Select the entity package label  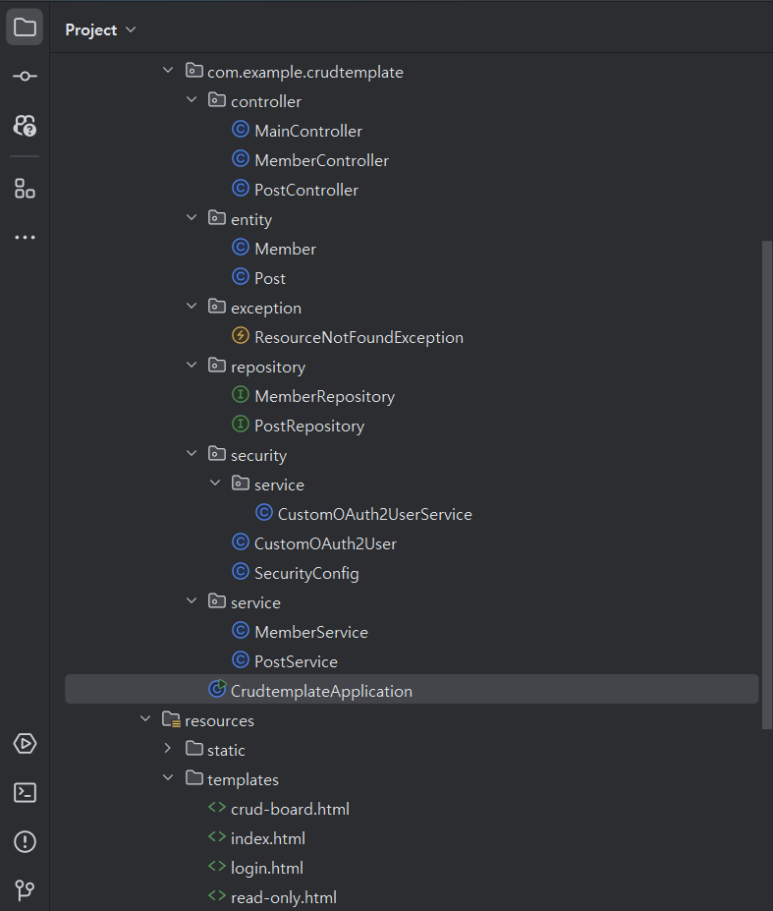(251, 220)
